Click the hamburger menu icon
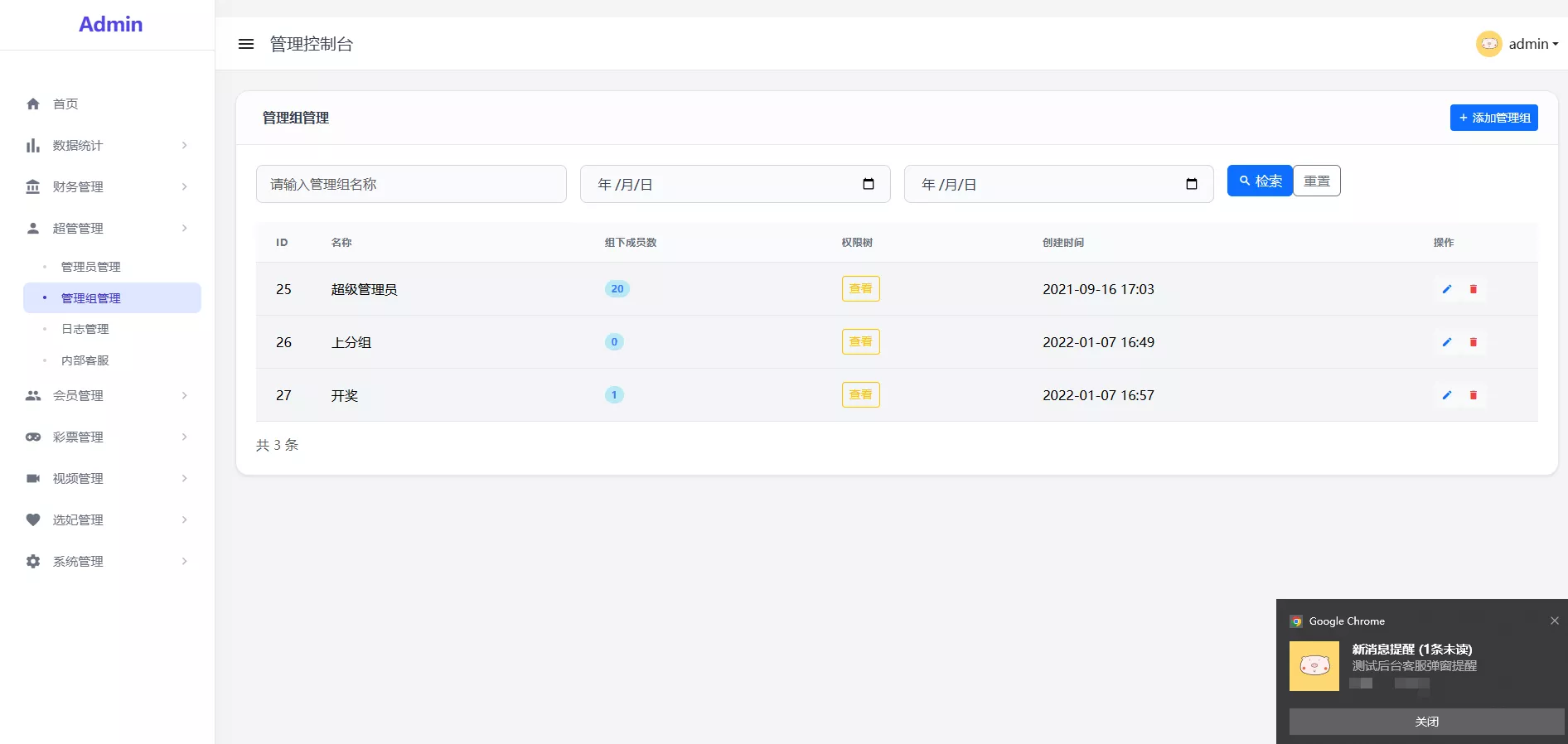Viewport: 1568px width, 744px height. click(245, 44)
